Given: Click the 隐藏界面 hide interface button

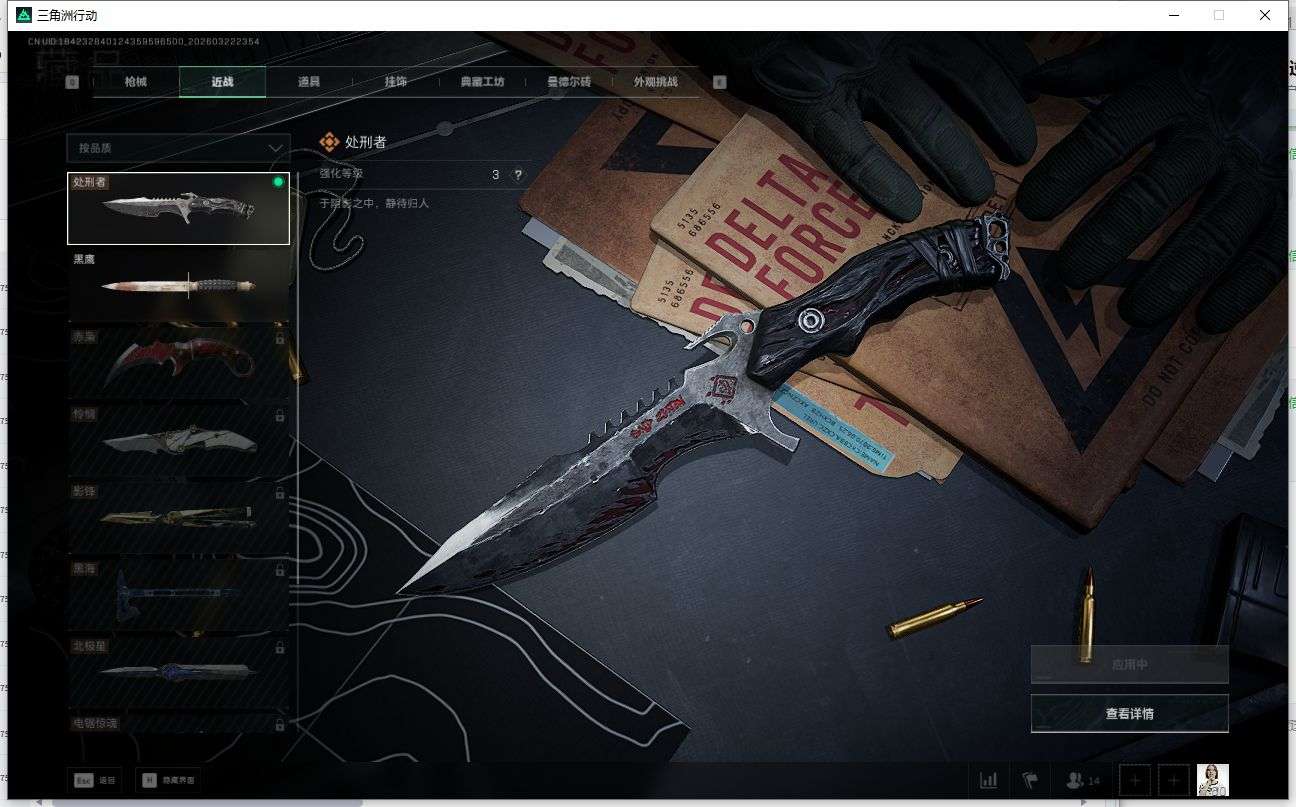Looking at the screenshot, I should pos(168,780).
